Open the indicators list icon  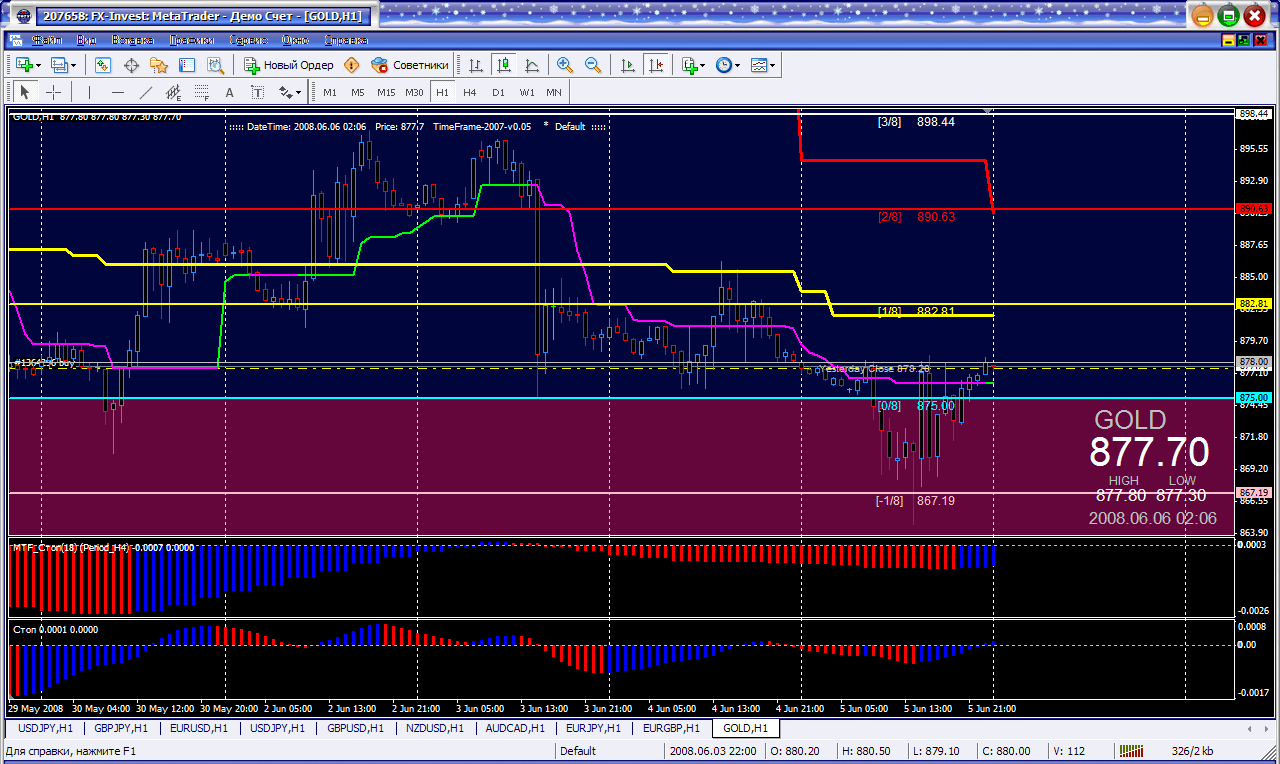pos(689,65)
